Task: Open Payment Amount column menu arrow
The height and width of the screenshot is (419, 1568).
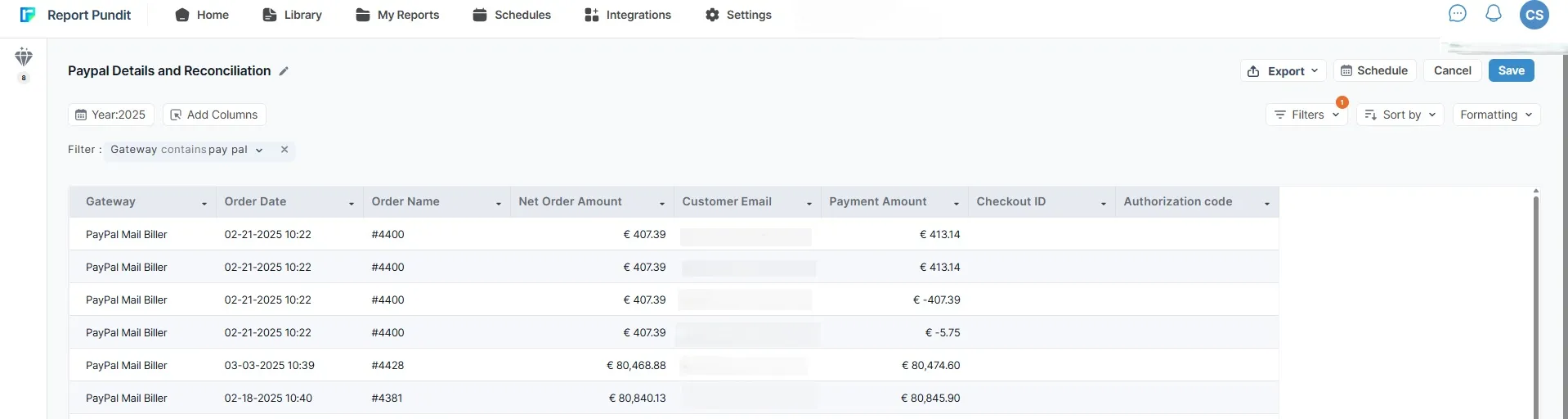Action: tap(956, 203)
